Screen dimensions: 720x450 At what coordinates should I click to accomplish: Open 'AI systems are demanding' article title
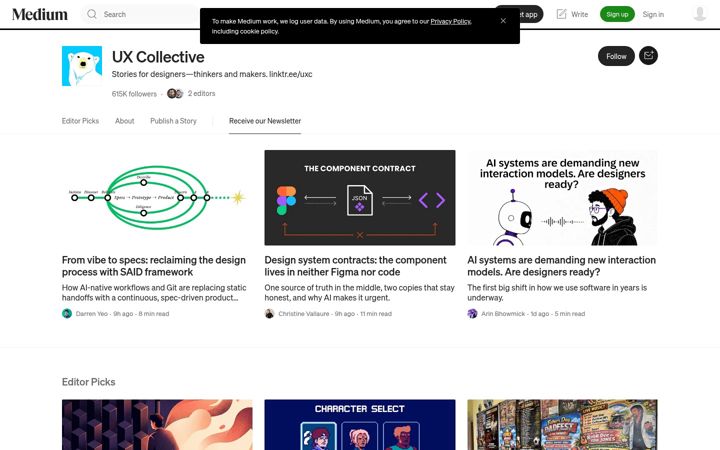[x=562, y=266]
